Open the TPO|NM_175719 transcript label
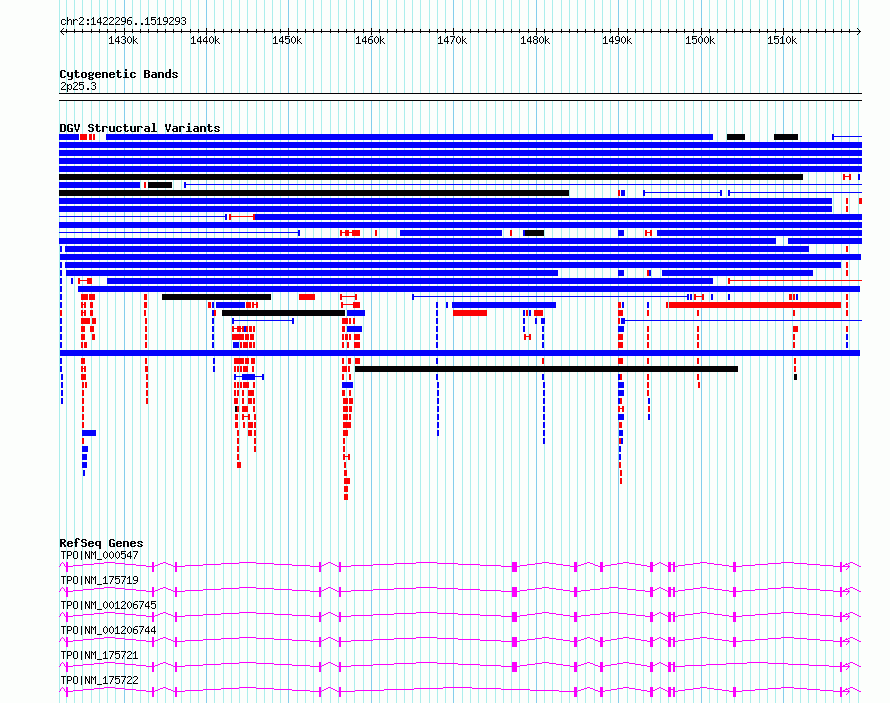This screenshot has height=703, width=890. (99, 580)
